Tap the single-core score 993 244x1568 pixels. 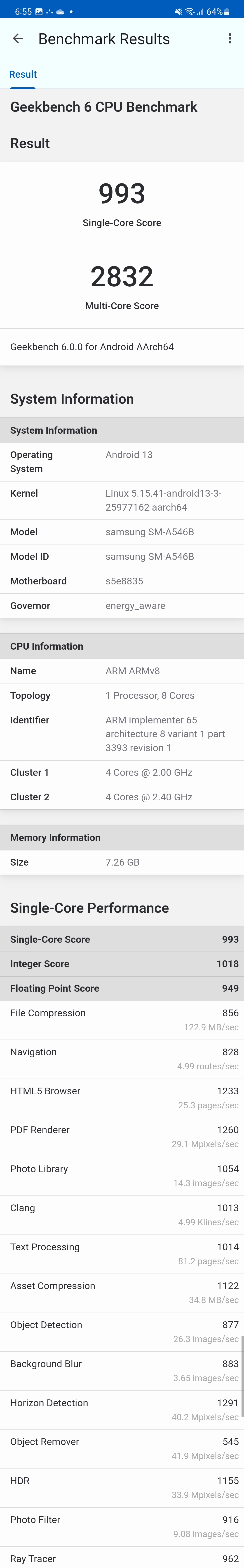click(x=122, y=194)
